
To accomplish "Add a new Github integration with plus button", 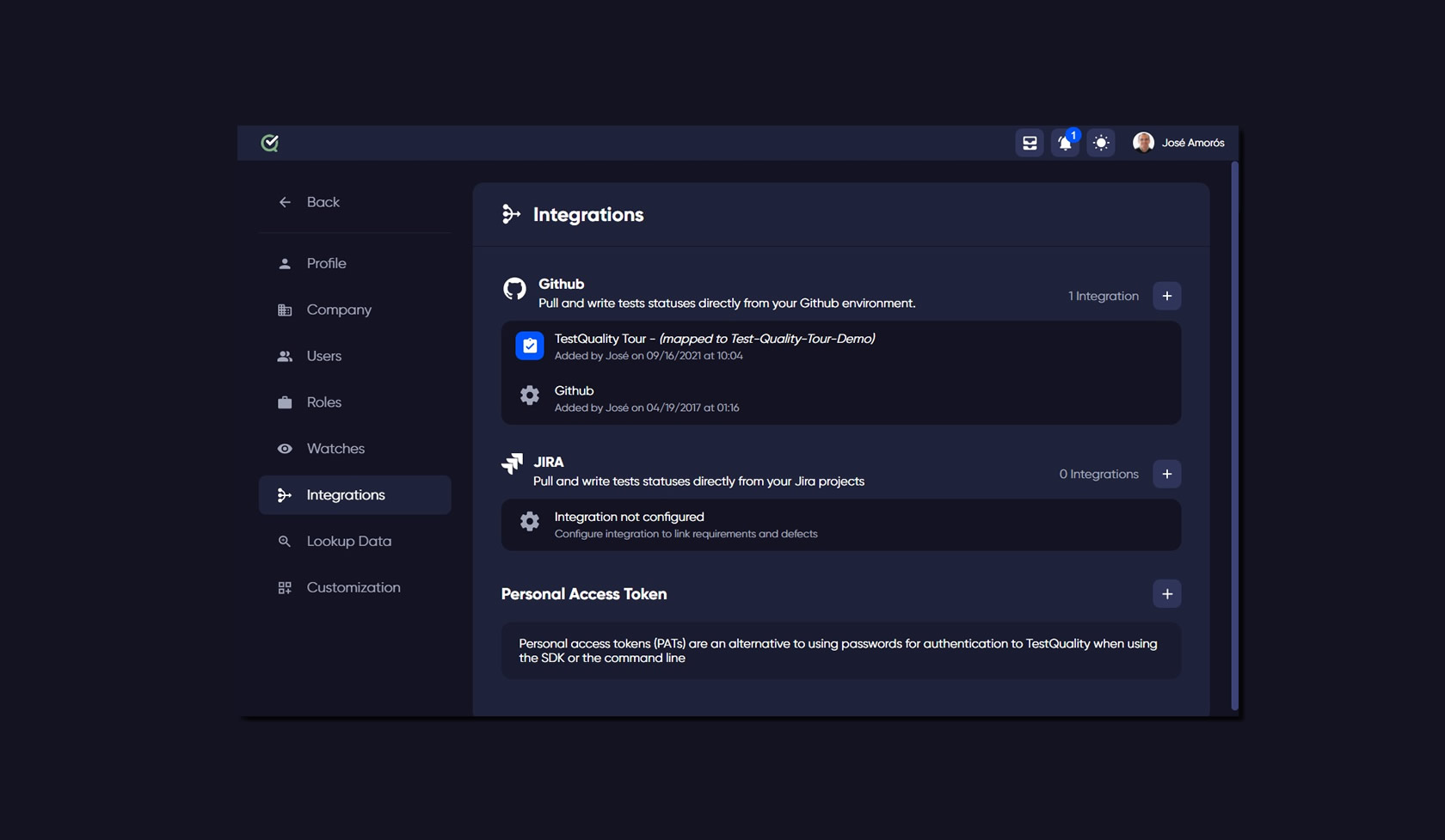I will 1167,295.
